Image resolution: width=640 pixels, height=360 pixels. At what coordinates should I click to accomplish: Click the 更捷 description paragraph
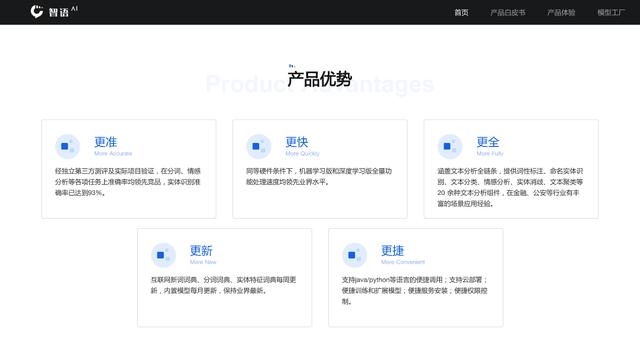click(415, 291)
